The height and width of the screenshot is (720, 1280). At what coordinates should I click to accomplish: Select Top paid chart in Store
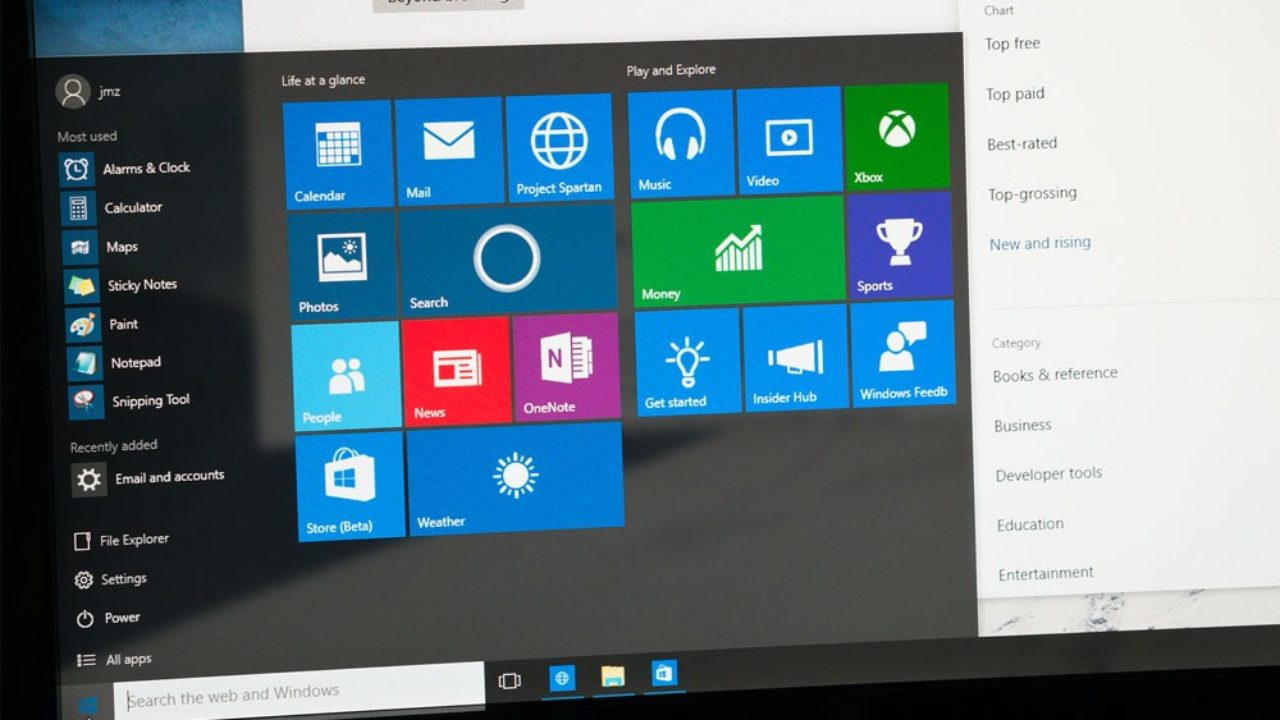coord(1015,94)
